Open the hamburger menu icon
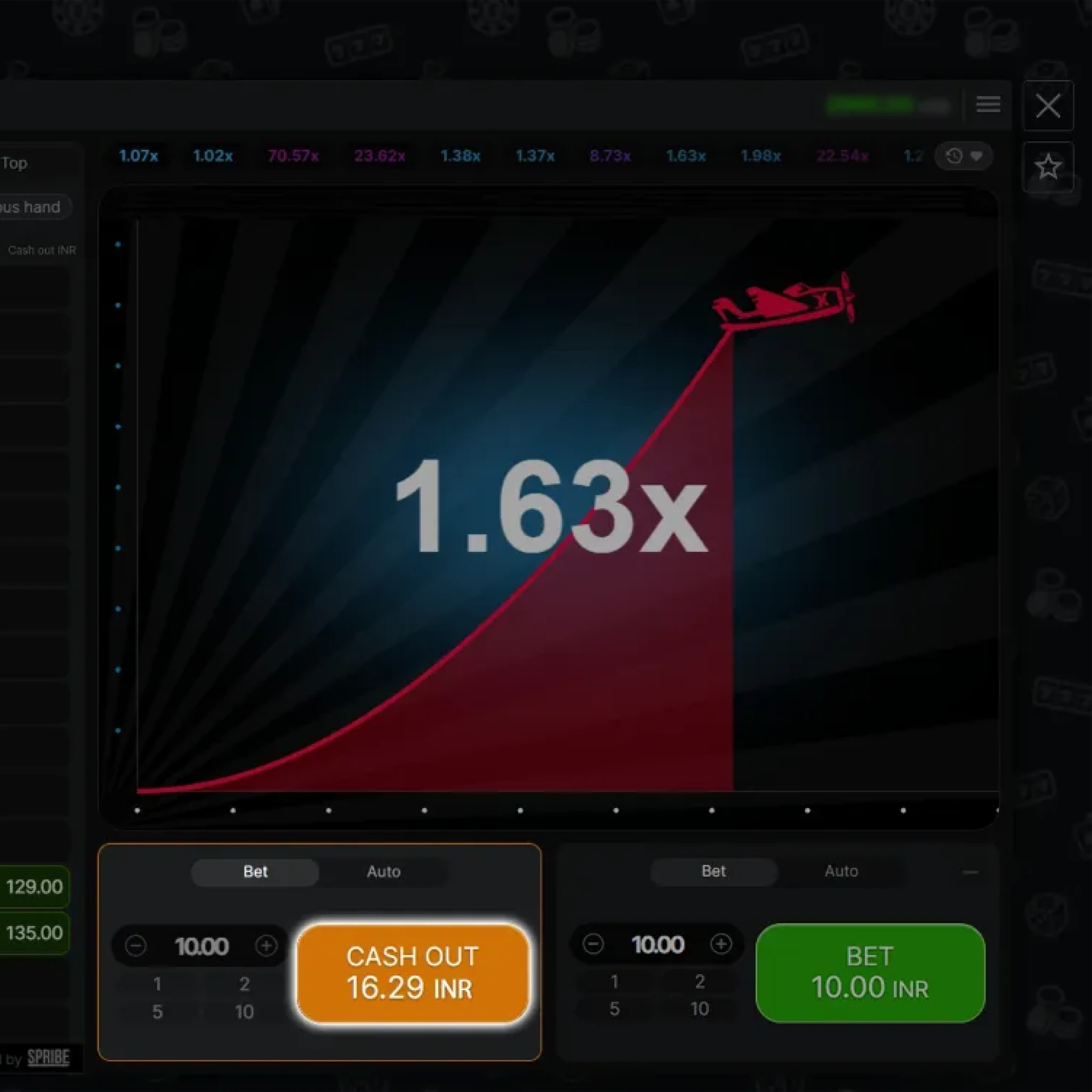 coord(988,105)
